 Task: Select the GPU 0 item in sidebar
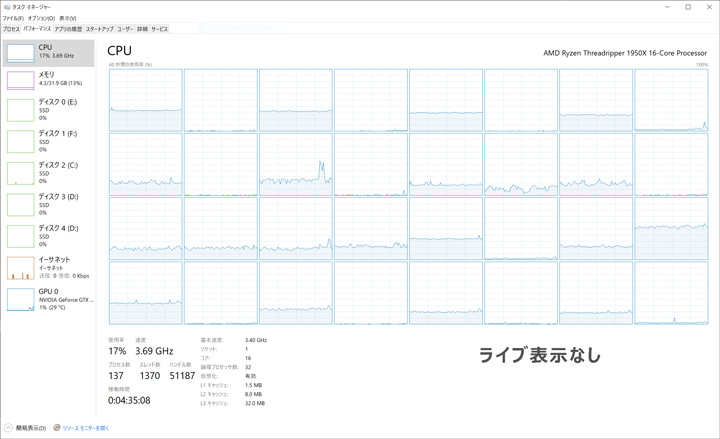point(49,299)
